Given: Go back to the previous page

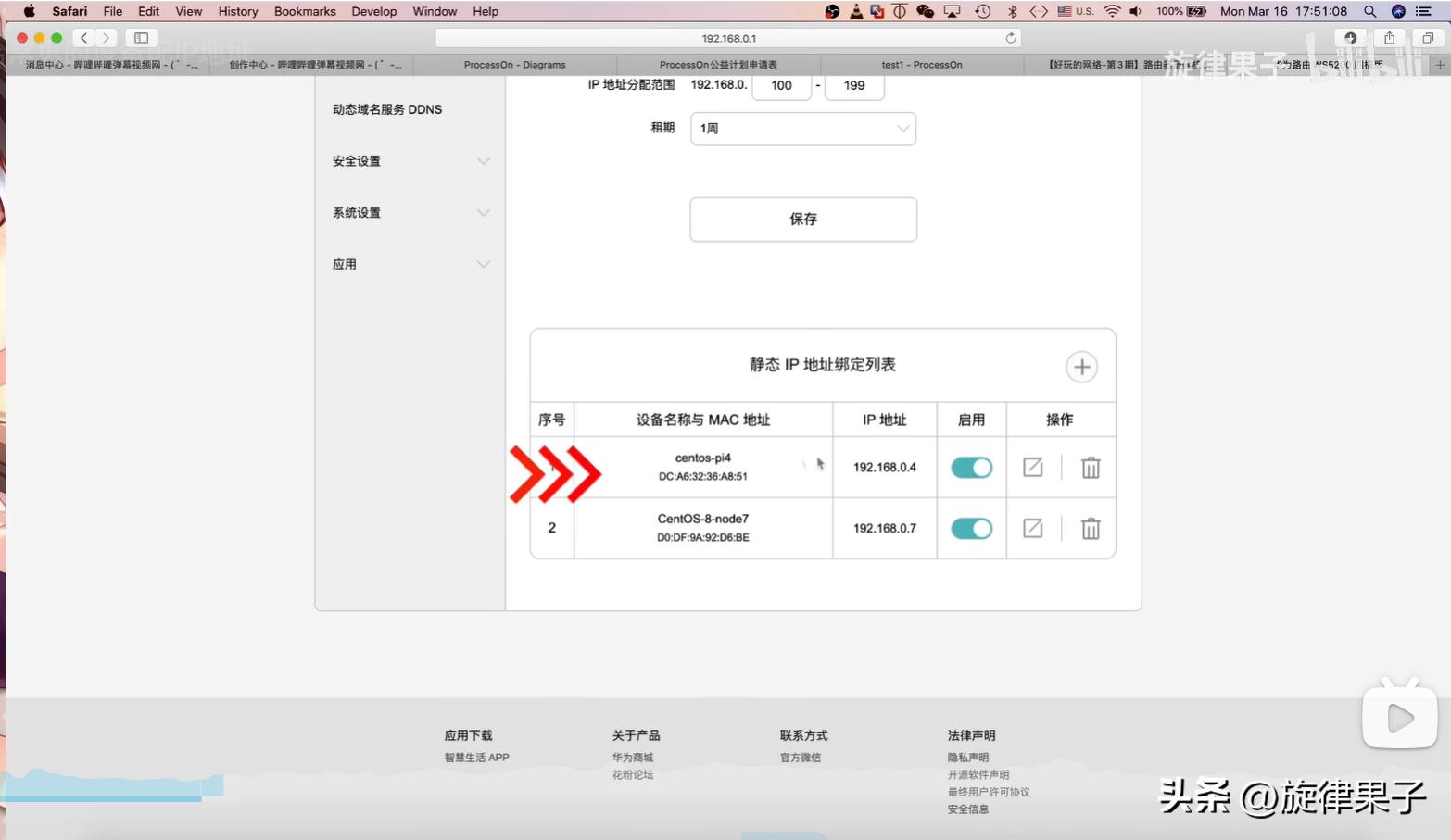Looking at the screenshot, I should click(x=84, y=38).
